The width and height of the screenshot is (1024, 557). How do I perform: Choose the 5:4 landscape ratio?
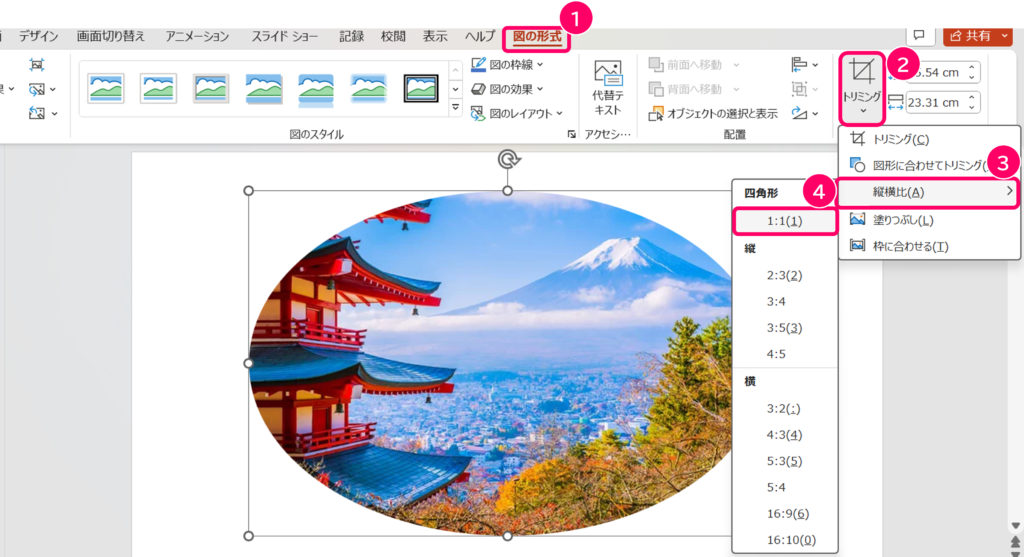[x=785, y=487]
